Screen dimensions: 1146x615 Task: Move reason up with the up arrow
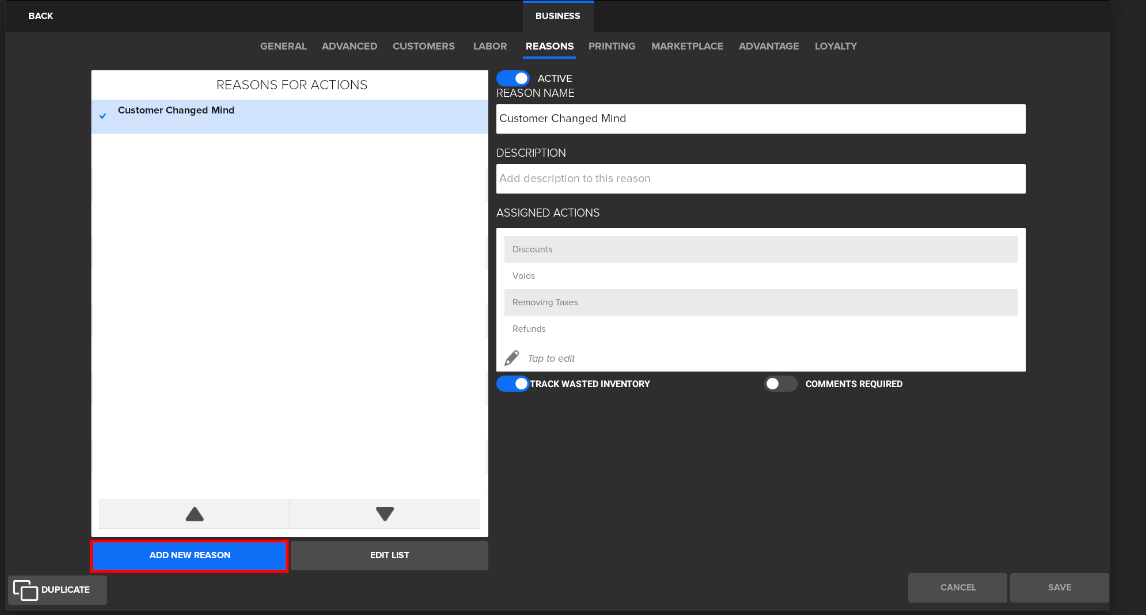click(194, 514)
